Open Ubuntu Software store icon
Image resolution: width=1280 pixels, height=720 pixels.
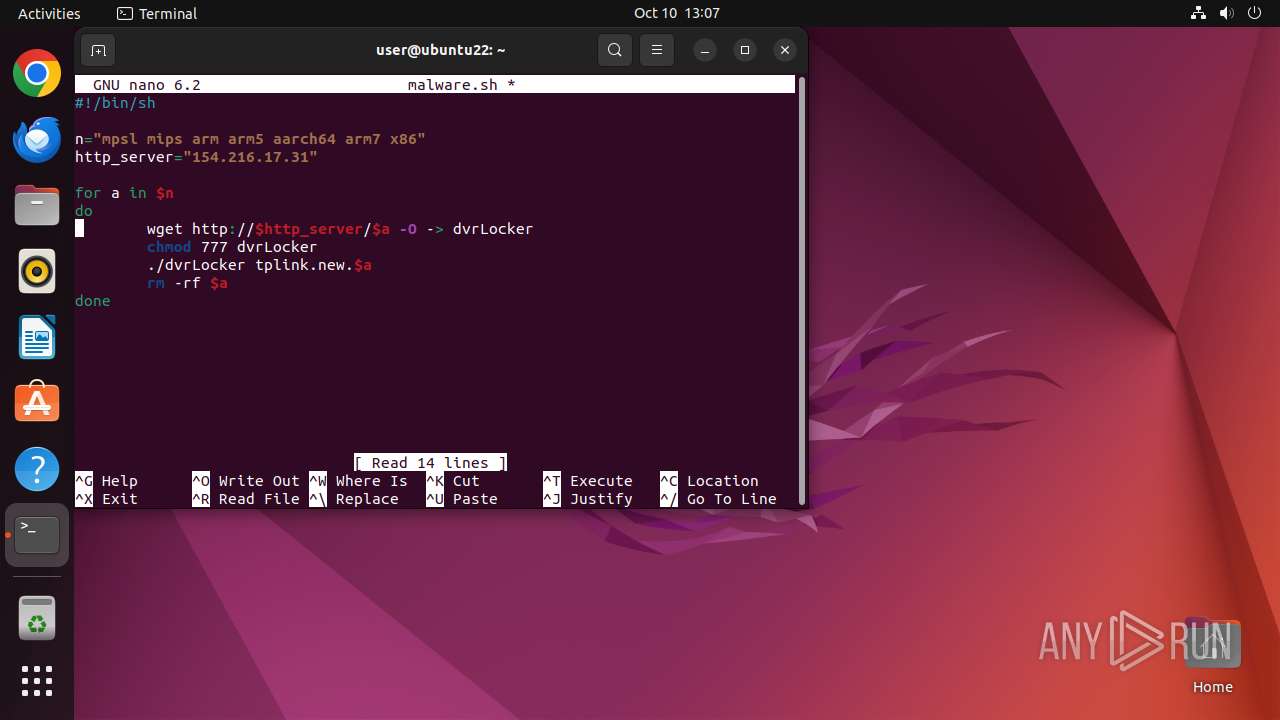pos(37,403)
